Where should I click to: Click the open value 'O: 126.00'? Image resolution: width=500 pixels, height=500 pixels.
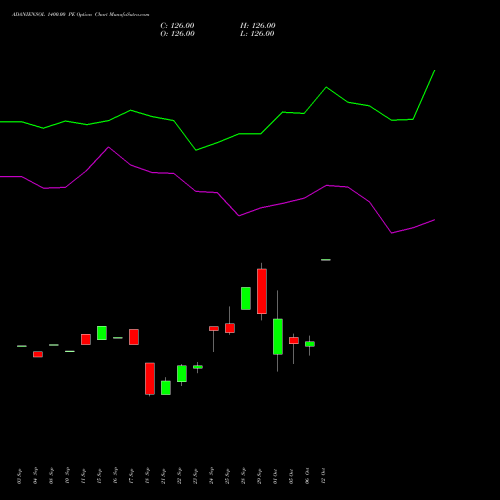click(177, 34)
